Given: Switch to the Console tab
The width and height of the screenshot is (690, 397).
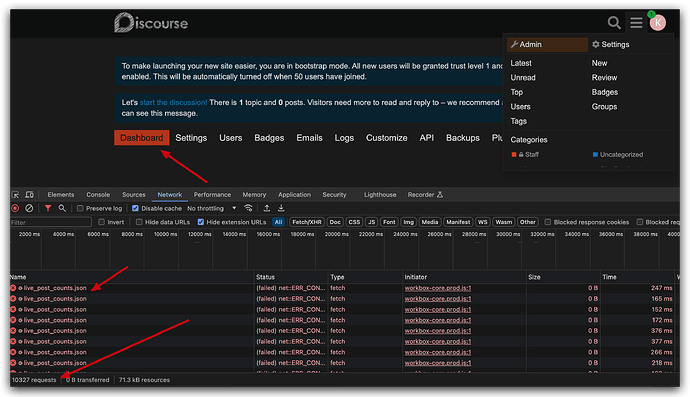Looking at the screenshot, I should [x=98, y=195].
